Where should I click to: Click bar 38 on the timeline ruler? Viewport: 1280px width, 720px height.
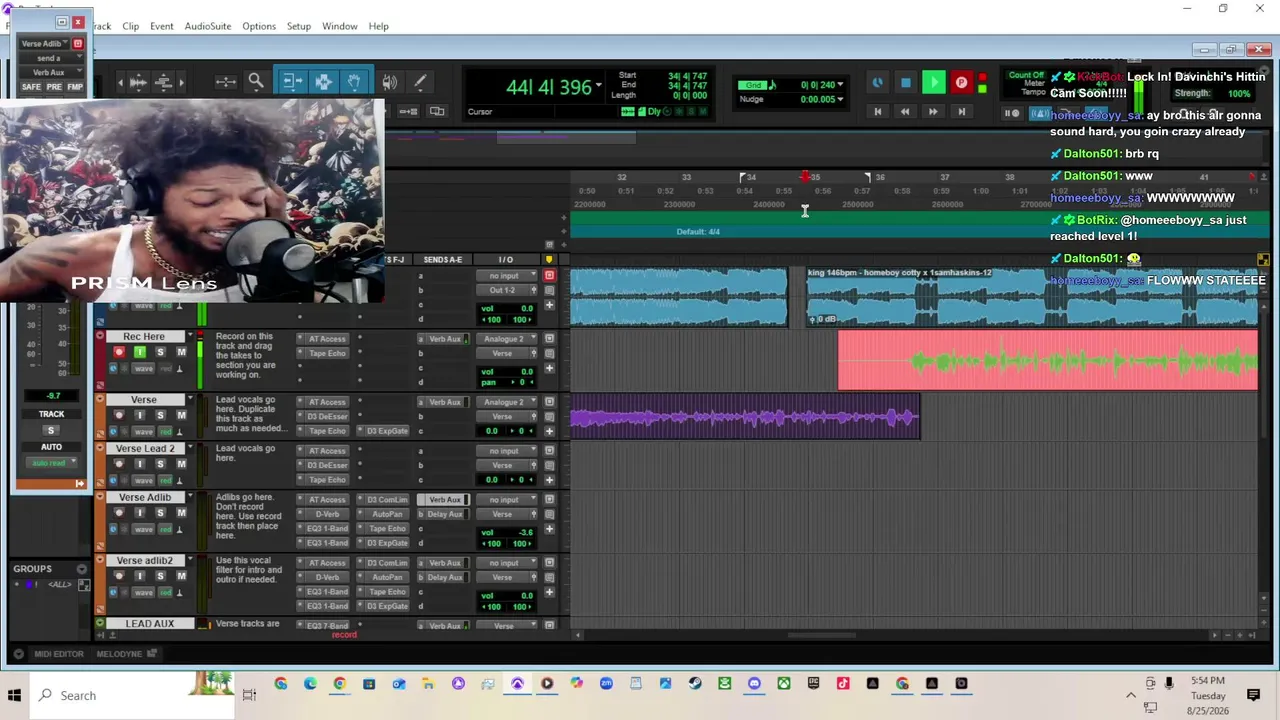point(1009,177)
